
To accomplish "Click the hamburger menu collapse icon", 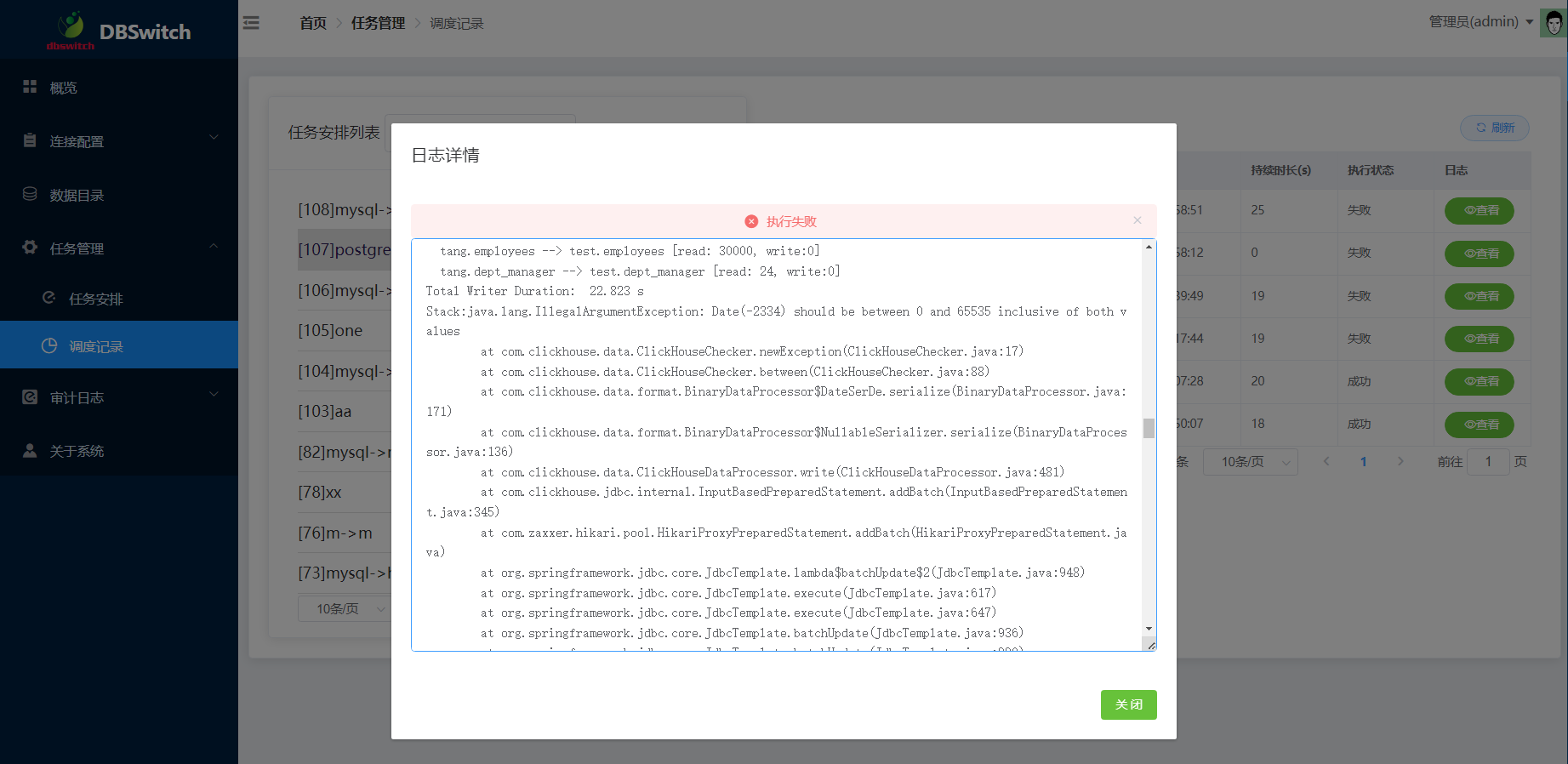I will click(x=251, y=23).
